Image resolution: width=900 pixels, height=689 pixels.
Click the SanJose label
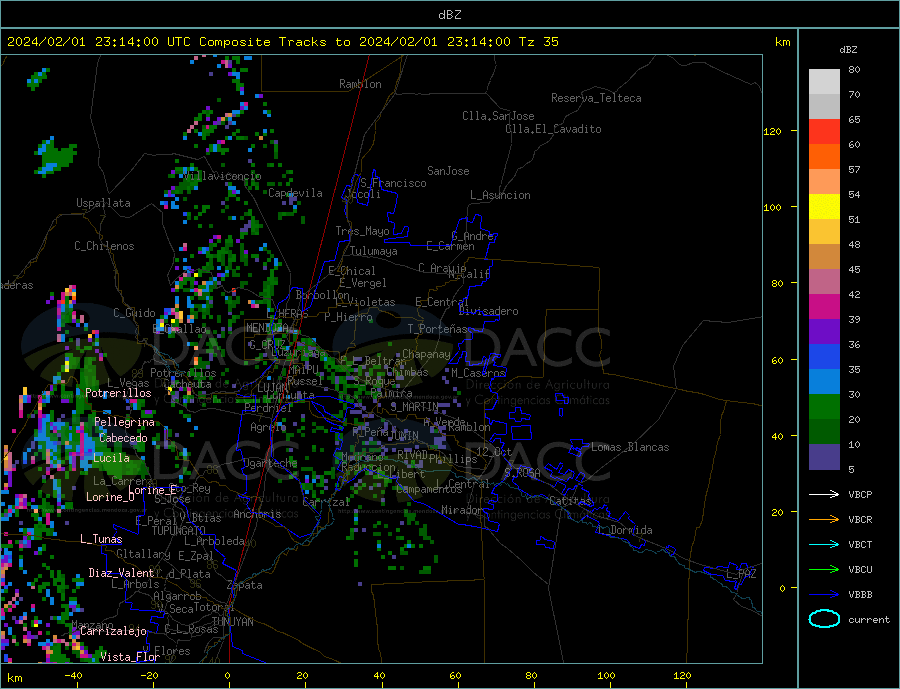[x=448, y=171]
